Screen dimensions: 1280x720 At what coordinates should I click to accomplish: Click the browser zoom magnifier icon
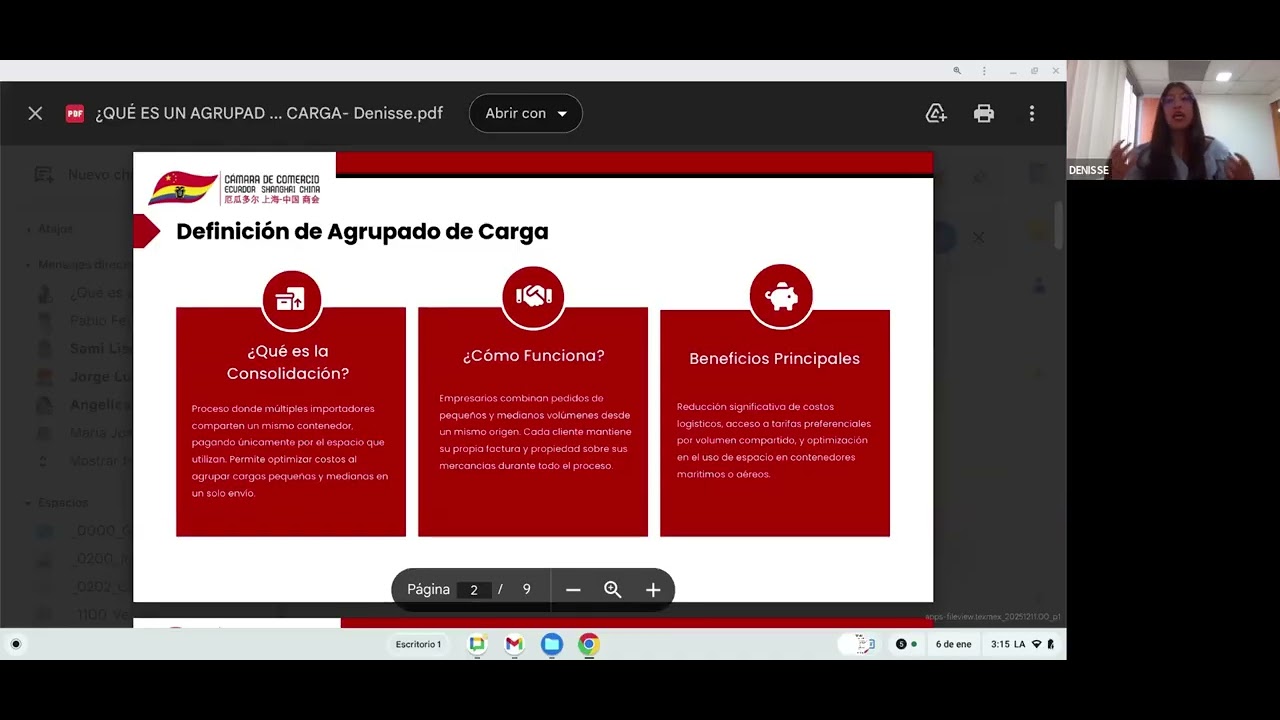(957, 71)
